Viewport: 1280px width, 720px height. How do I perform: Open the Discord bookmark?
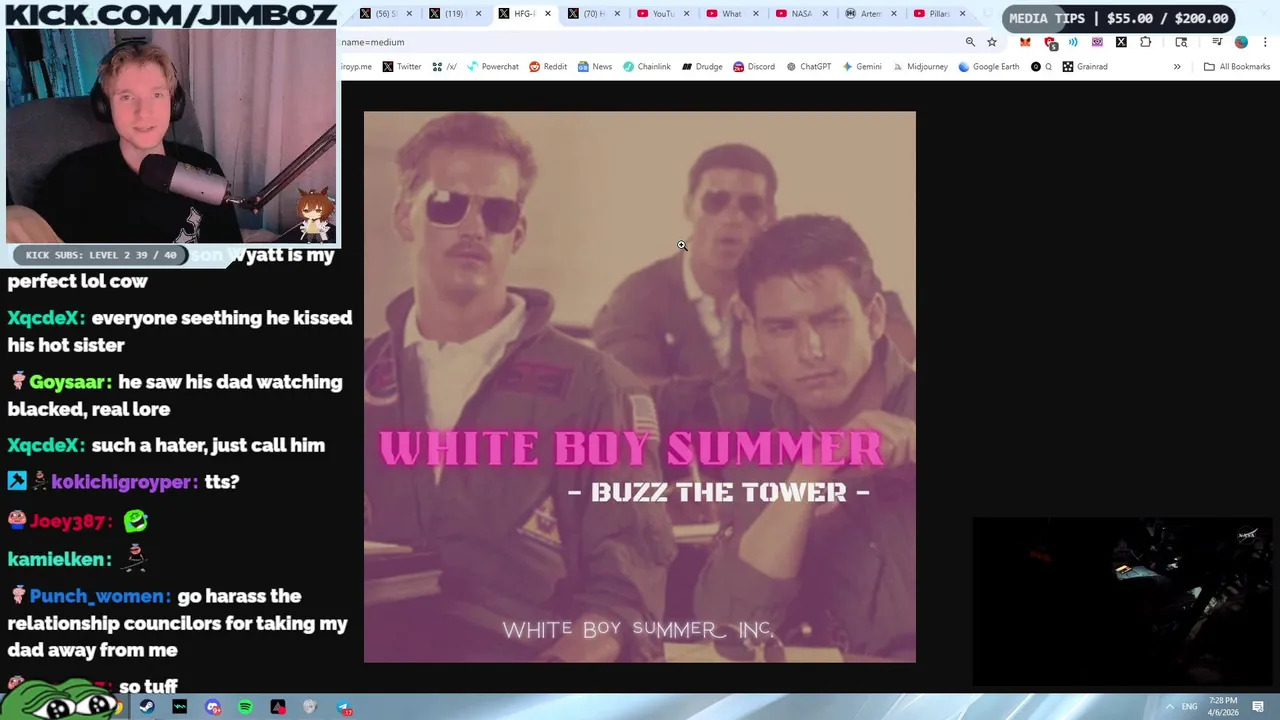click(754, 67)
